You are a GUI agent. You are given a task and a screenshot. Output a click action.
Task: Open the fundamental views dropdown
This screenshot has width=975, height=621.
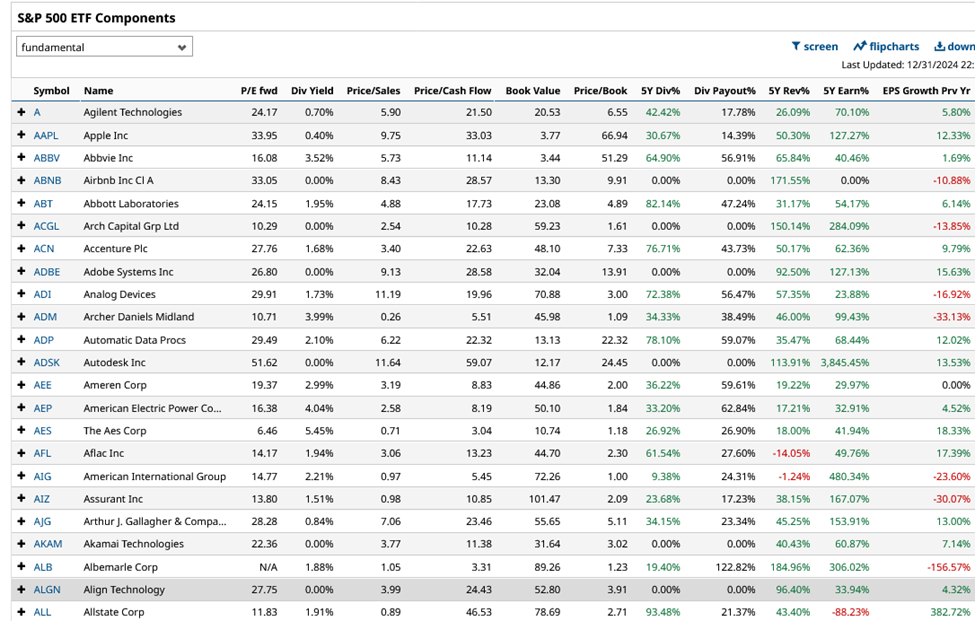pos(104,46)
